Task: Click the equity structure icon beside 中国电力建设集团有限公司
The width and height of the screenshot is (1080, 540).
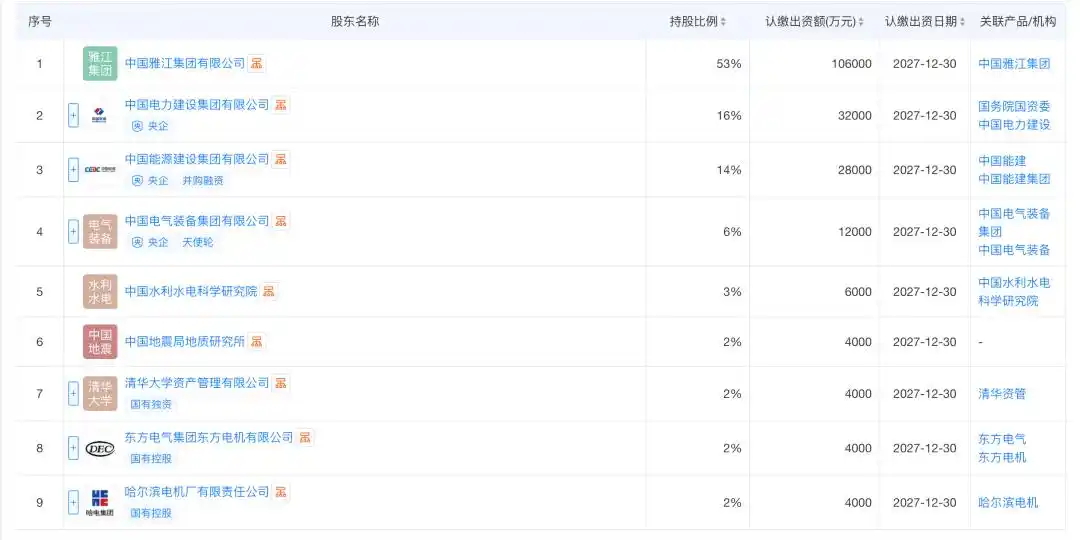Action: [280, 105]
